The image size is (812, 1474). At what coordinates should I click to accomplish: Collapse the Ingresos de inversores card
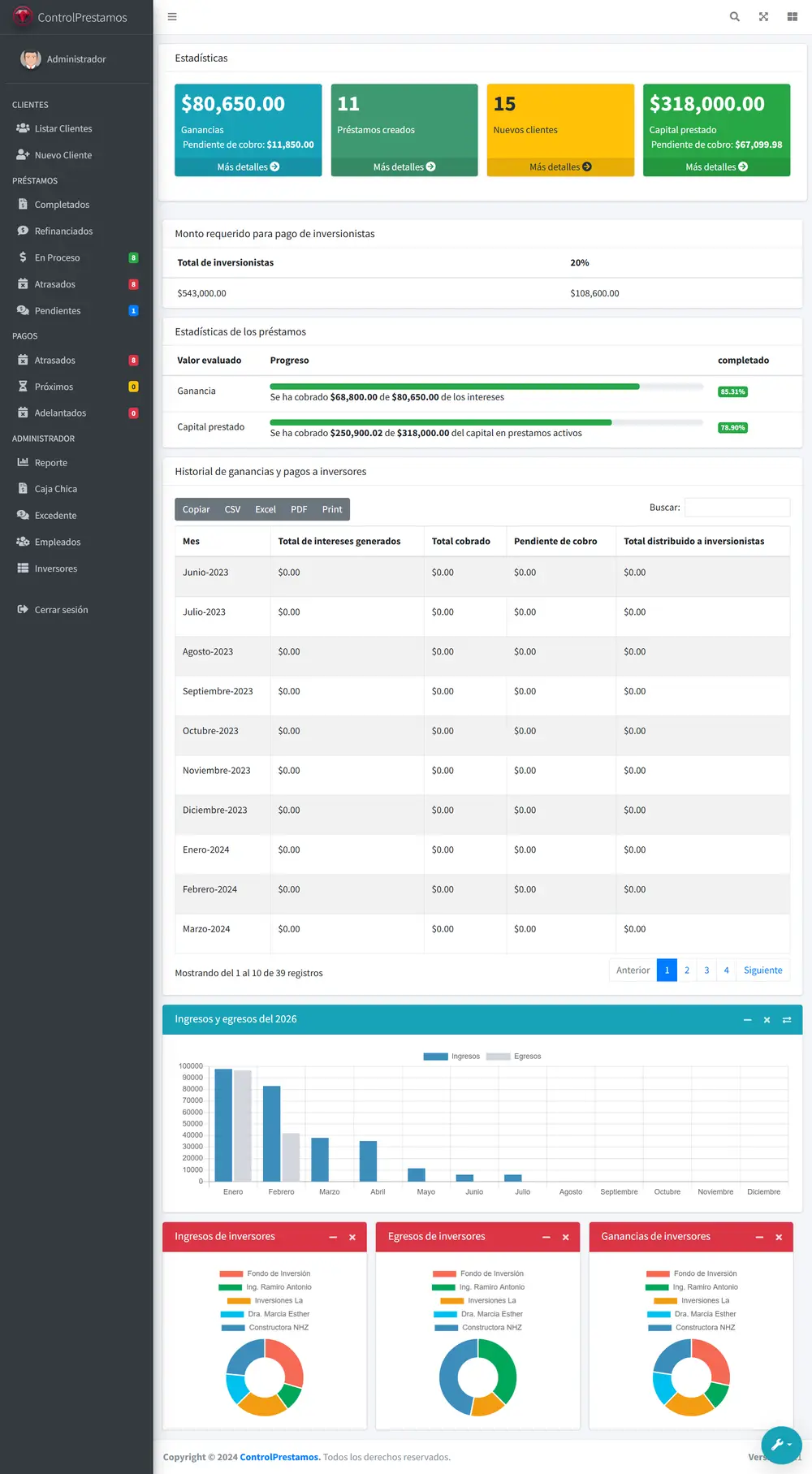(333, 1237)
